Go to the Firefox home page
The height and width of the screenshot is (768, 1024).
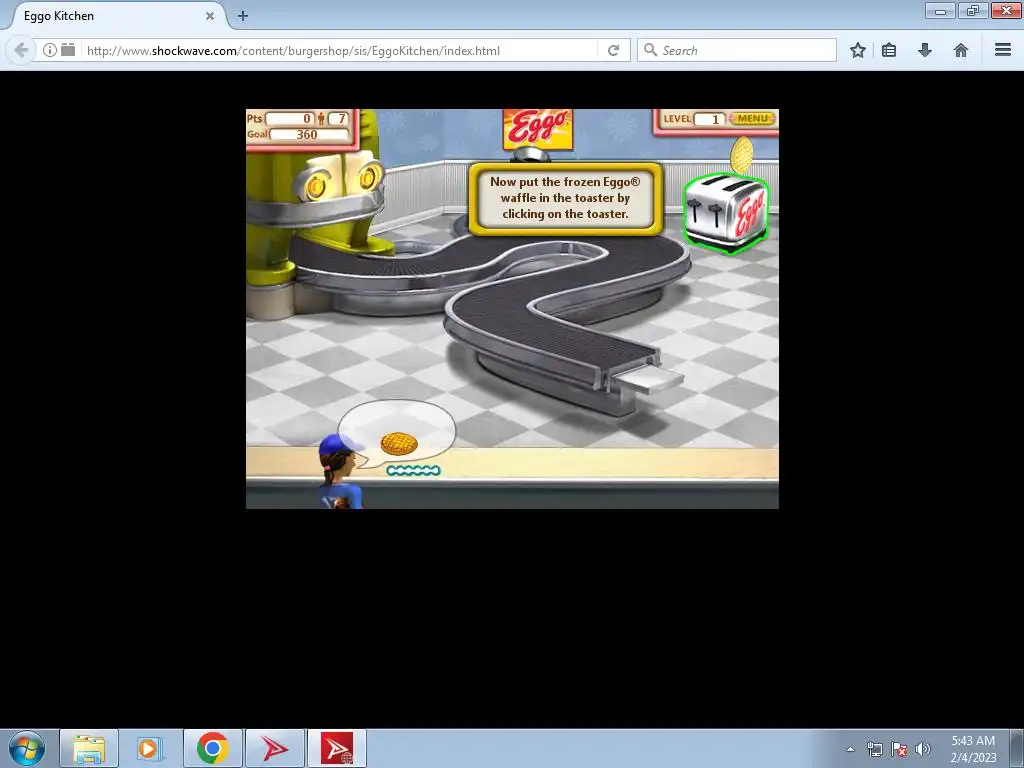[x=961, y=50]
